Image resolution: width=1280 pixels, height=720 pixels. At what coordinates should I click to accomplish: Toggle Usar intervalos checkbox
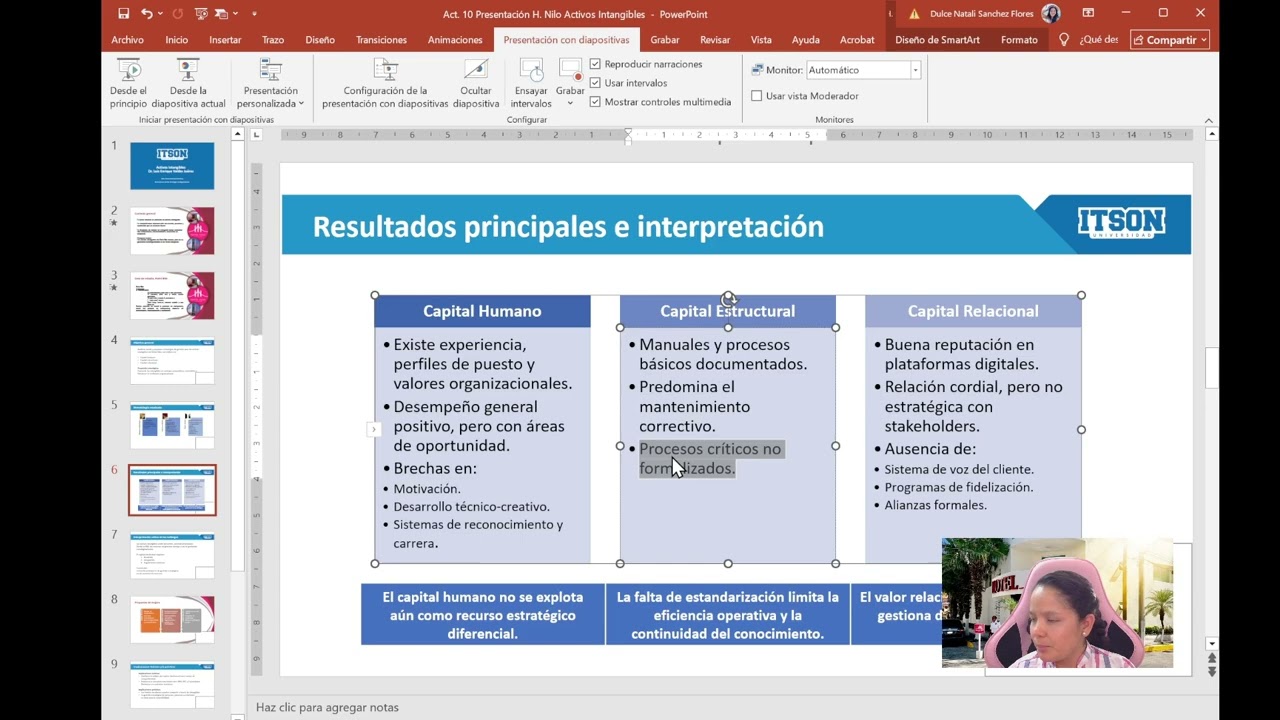pyautogui.click(x=595, y=83)
